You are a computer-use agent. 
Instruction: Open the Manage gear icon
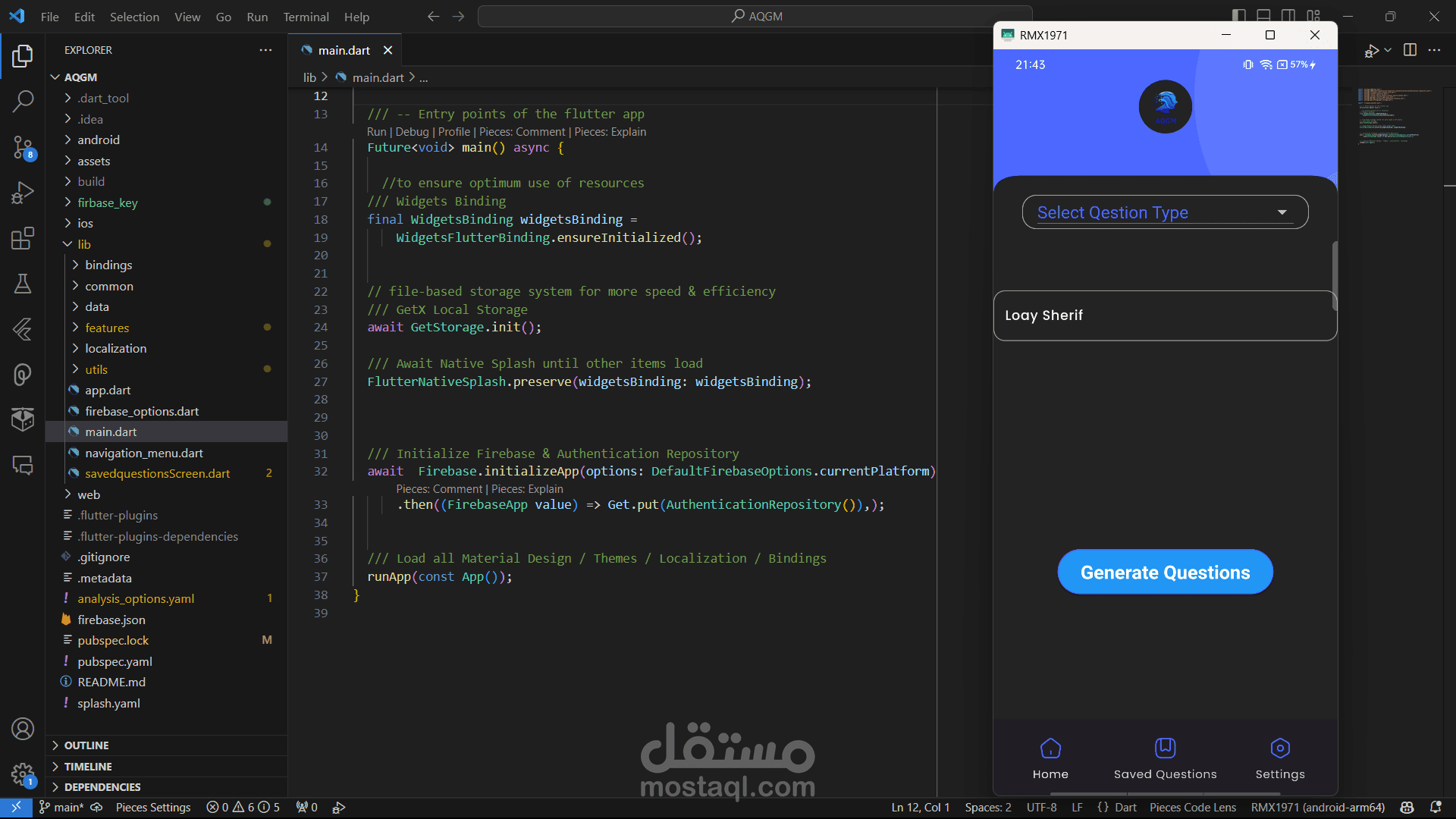pos(23,774)
